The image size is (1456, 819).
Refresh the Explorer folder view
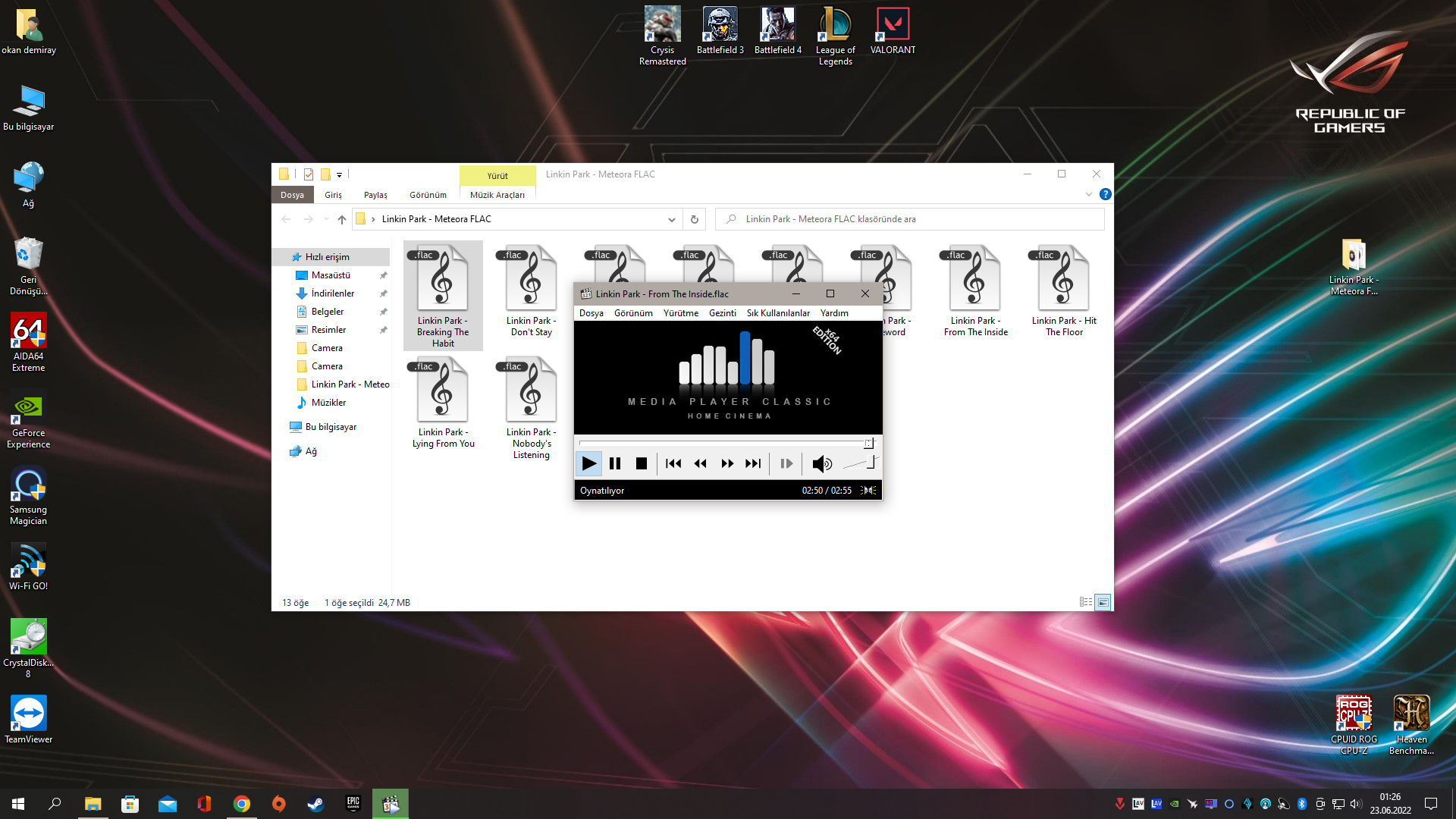click(694, 219)
